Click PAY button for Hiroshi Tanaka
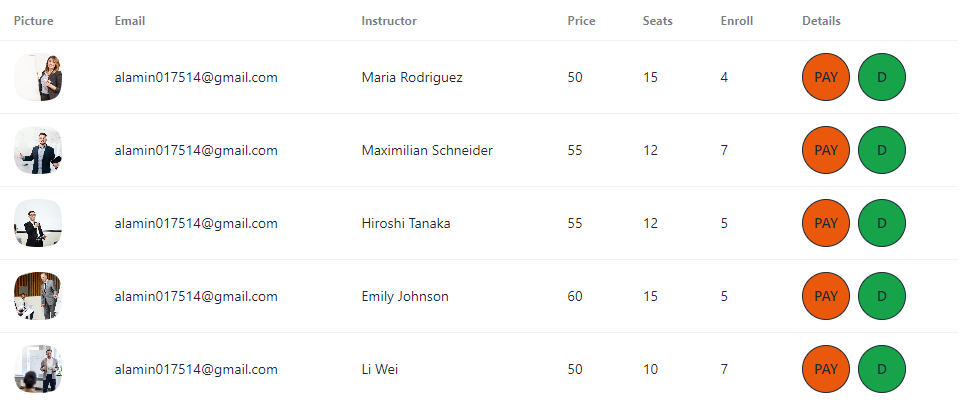Screen dimensions: 960x405 826,223
